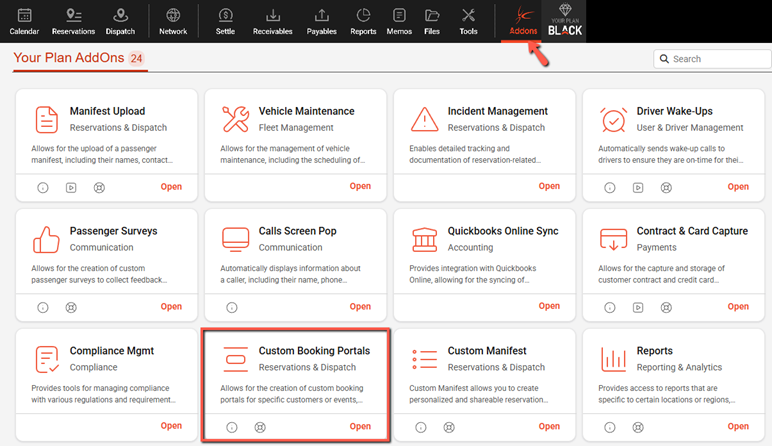Click Open on Quickbooks Online Sync
This screenshot has height=446, width=772.
pos(549,306)
